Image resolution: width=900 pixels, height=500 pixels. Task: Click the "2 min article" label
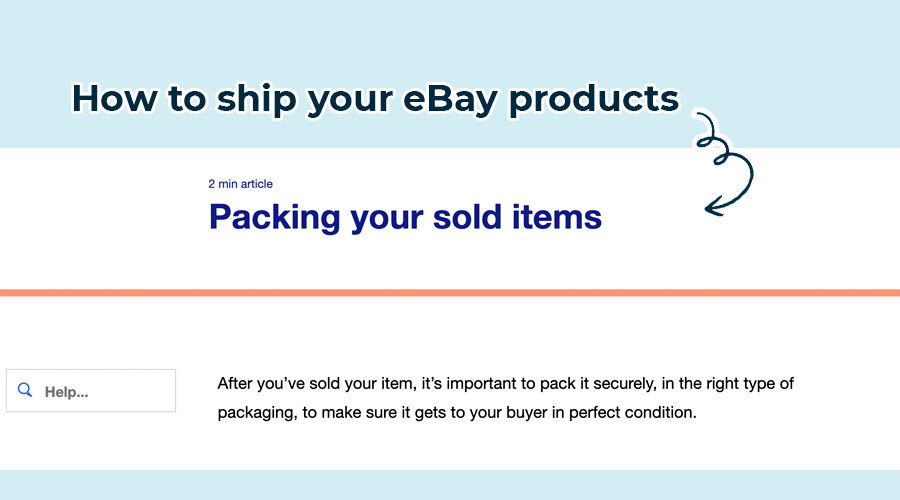pyautogui.click(x=240, y=184)
